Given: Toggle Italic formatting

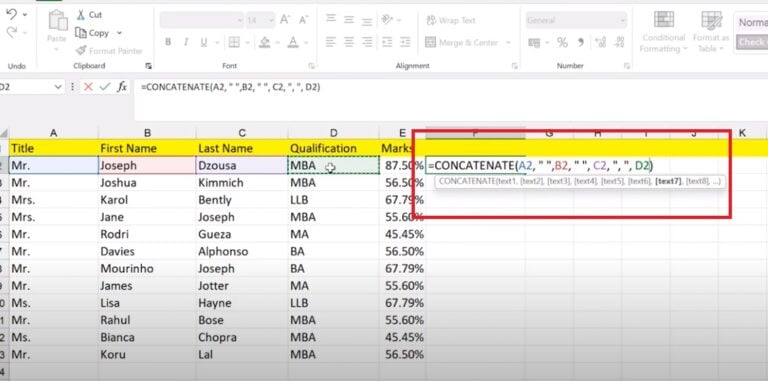Looking at the screenshot, I should (186, 42).
